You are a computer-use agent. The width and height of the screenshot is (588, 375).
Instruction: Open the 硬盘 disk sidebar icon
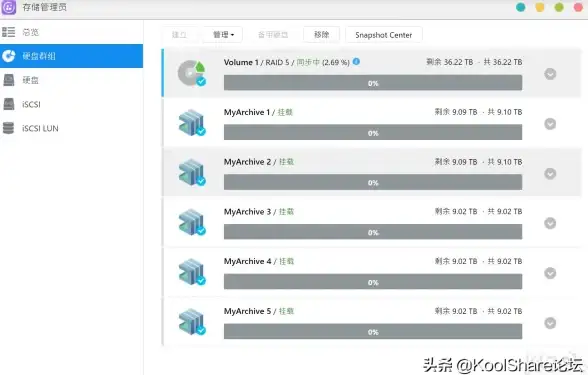pos(9,80)
